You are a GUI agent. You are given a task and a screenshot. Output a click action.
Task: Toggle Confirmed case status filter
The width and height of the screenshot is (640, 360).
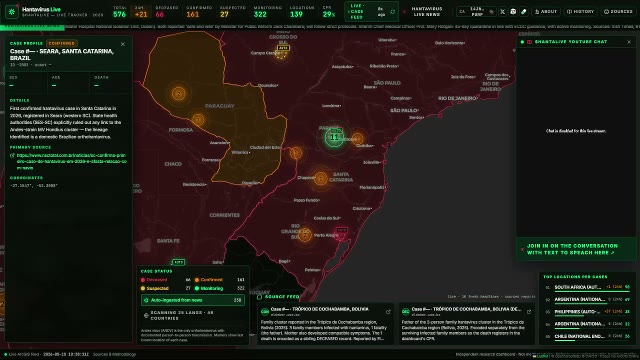click(220, 280)
